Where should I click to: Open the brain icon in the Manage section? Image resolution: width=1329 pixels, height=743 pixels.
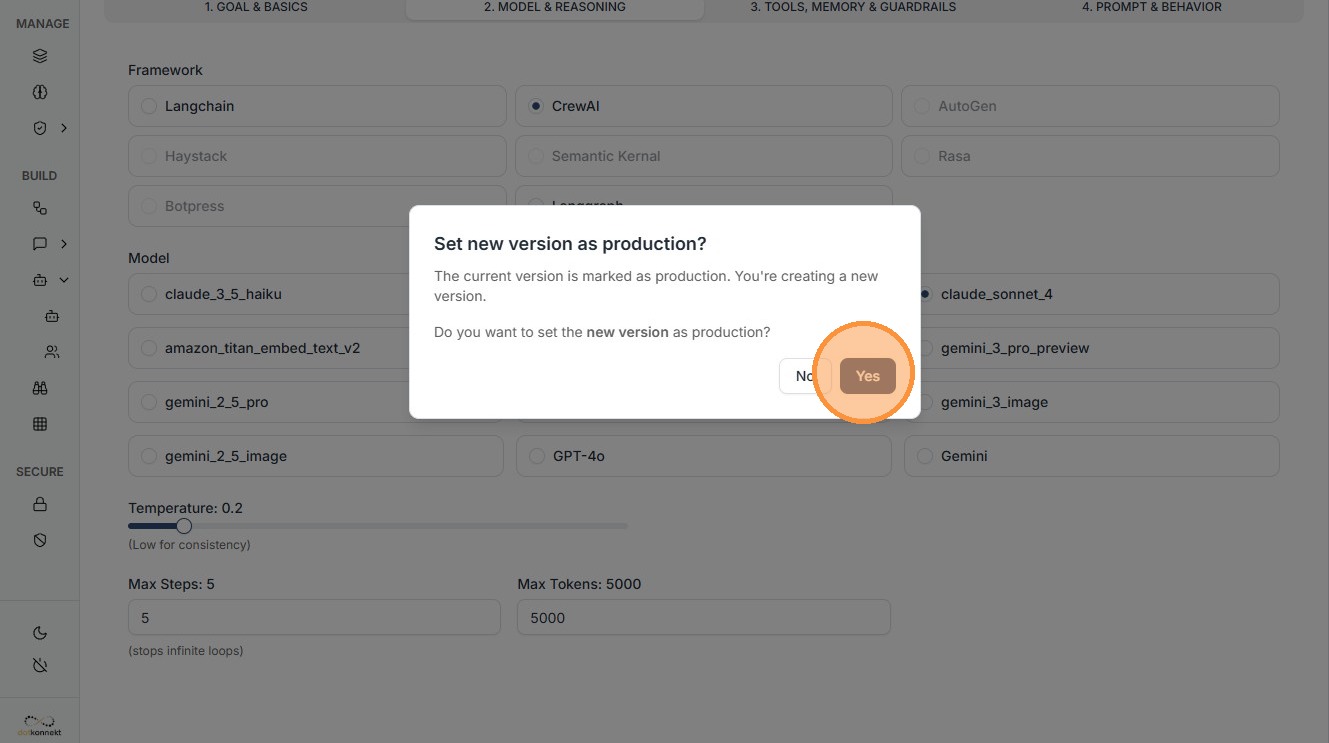coord(40,92)
